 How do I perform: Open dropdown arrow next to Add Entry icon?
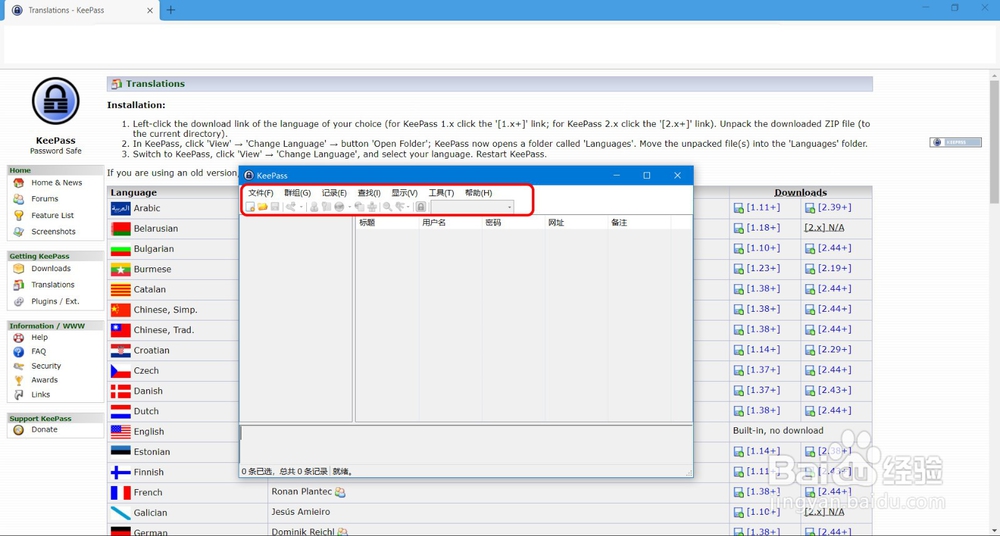click(301, 207)
